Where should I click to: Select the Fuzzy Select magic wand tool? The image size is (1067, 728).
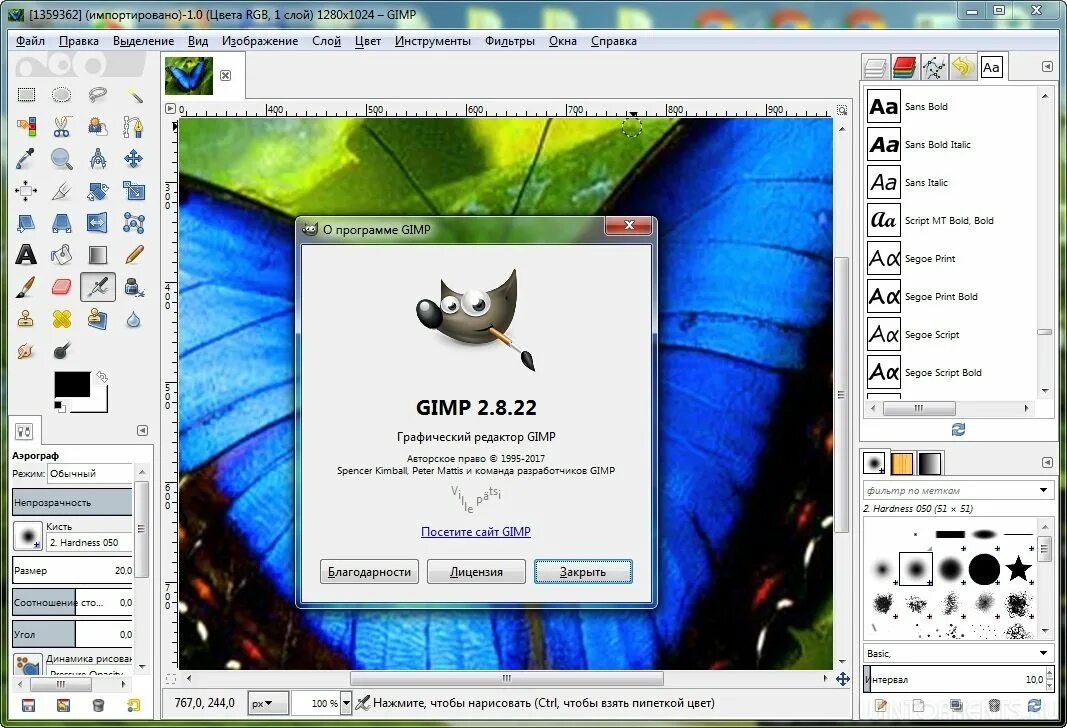[x=138, y=95]
